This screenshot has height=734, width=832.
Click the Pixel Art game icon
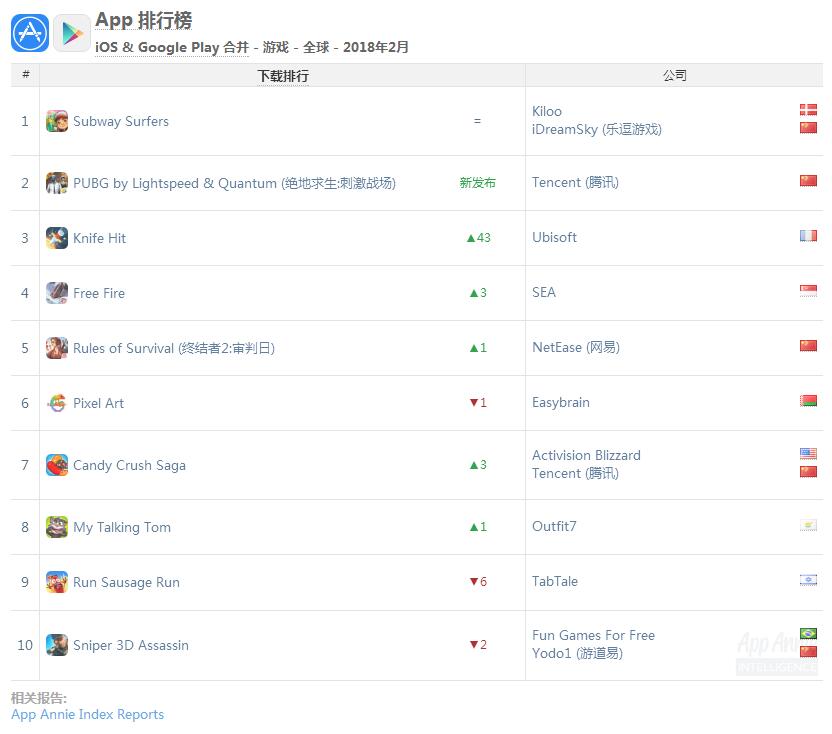pos(57,403)
